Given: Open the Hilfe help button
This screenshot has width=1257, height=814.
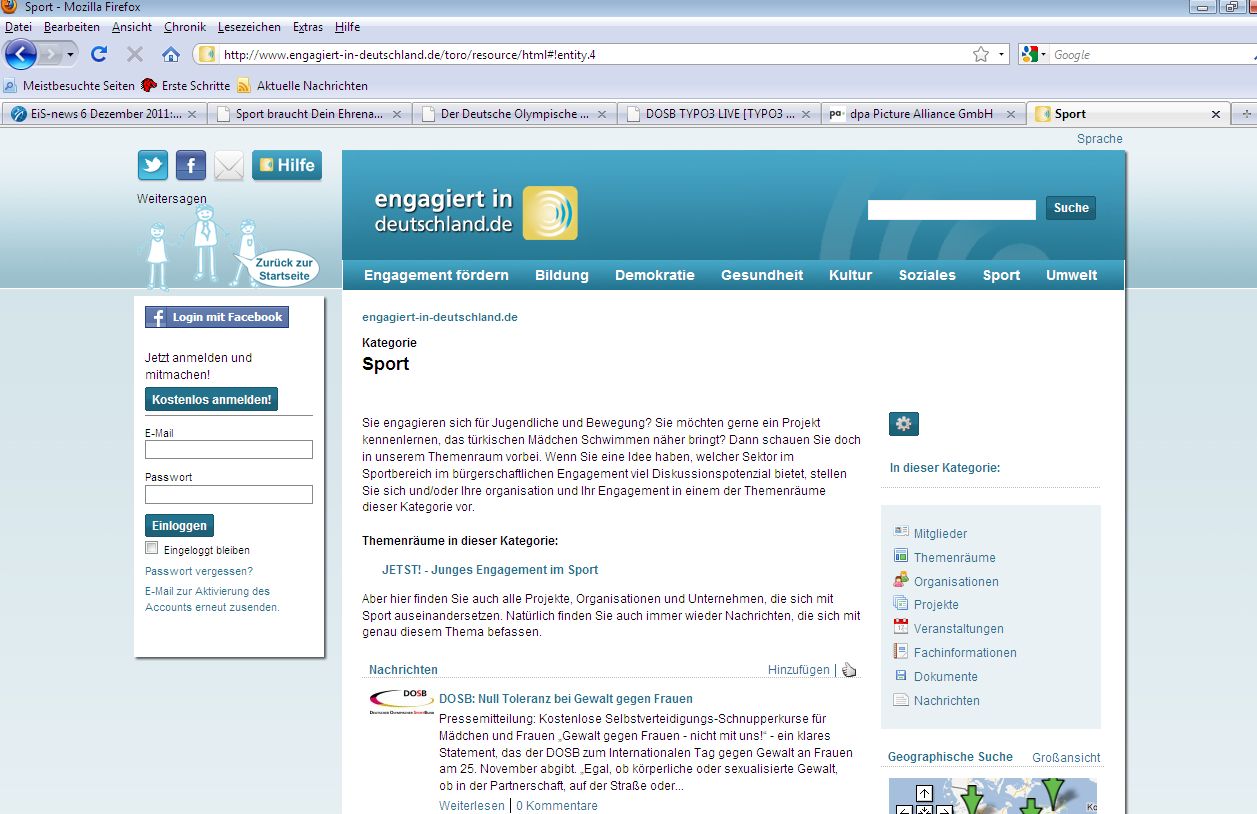Looking at the screenshot, I should pos(287,165).
